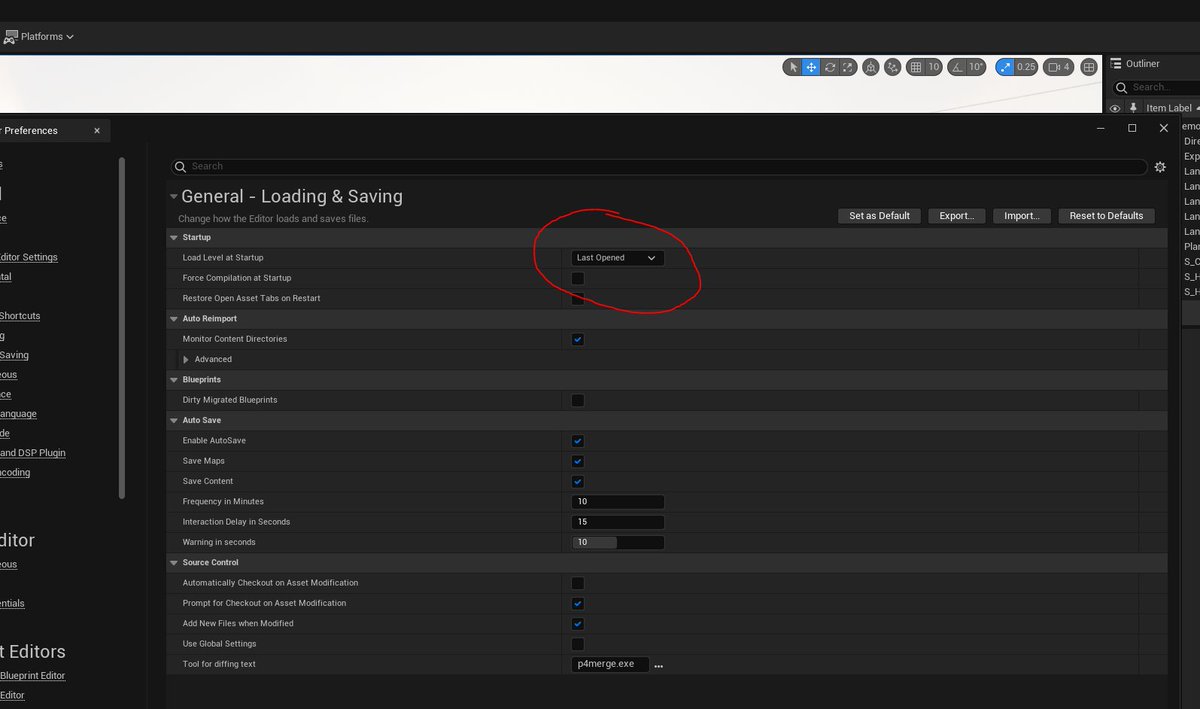Image resolution: width=1200 pixels, height=709 pixels.
Task: Click the eye visibility column header in Outliner
Action: (x=1115, y=108)
